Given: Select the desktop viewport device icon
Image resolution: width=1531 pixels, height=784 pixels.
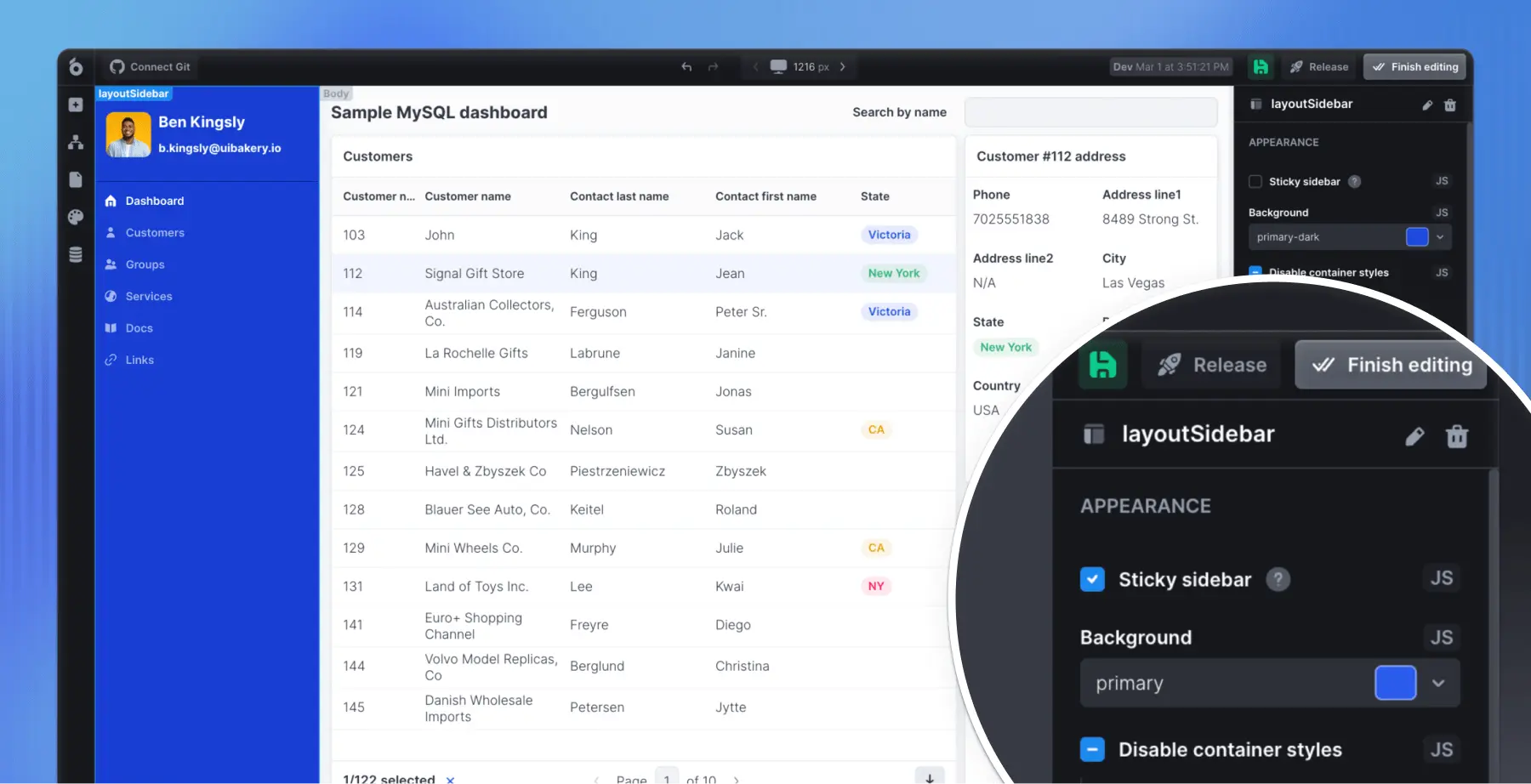Looking at the screenshot, I should coord(778,66).
